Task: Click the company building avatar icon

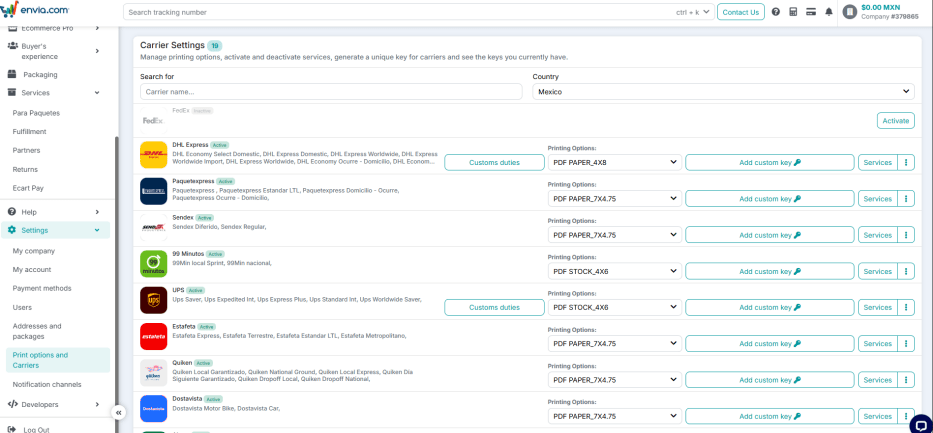Action: pos(850,12)
